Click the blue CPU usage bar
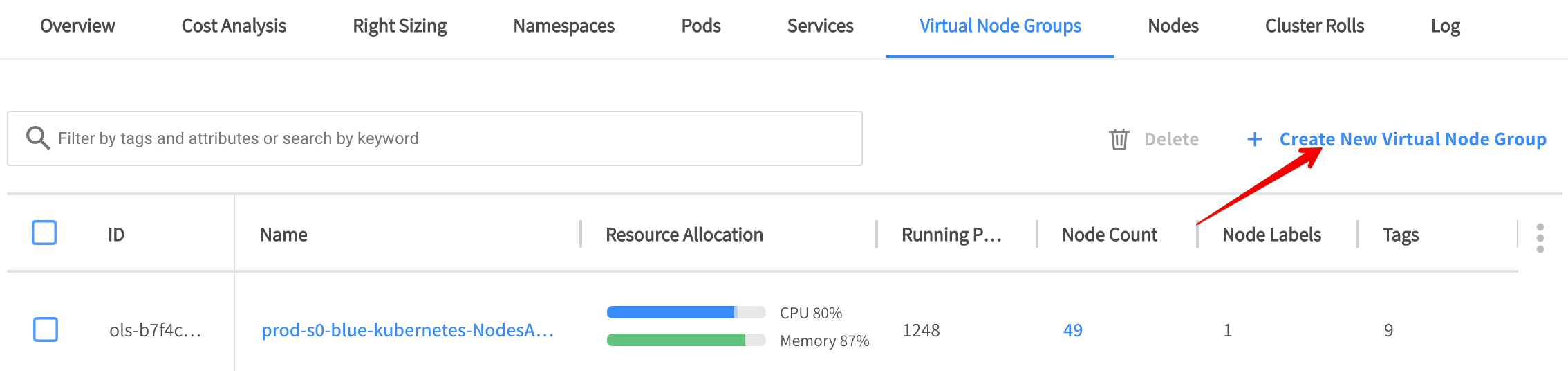Image resolution: width=1568 pixels, height=371 pixels. pyautogui.click(x=671, y=312)
